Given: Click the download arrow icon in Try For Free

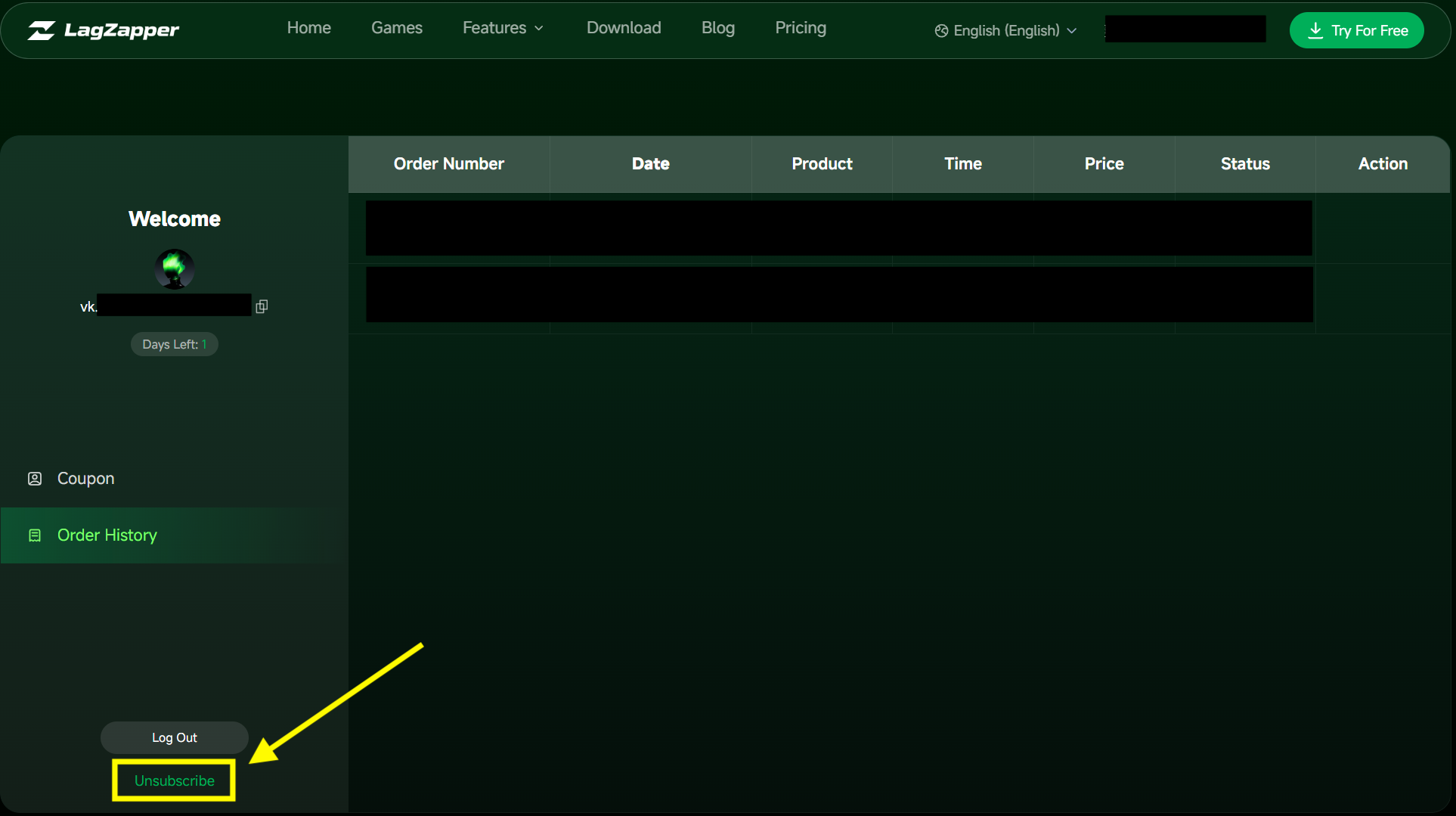Looking at the screenshot, I should click(1315, 30).
